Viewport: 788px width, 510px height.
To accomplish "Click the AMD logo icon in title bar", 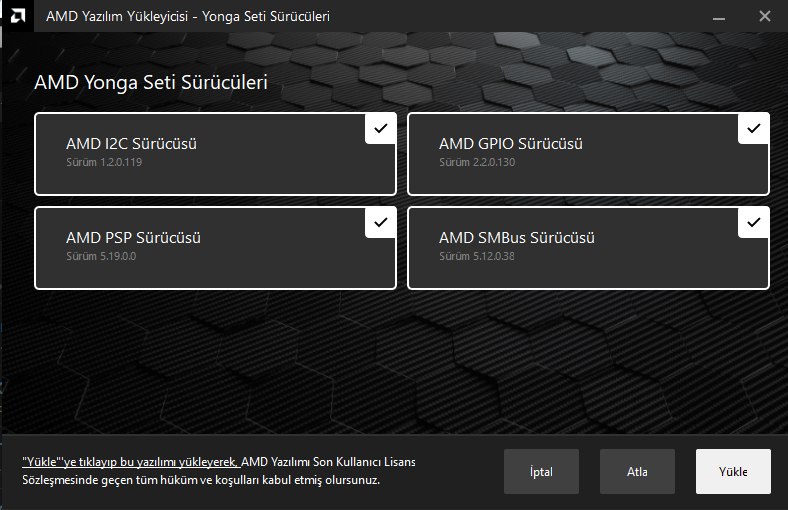I will (18, 16).
